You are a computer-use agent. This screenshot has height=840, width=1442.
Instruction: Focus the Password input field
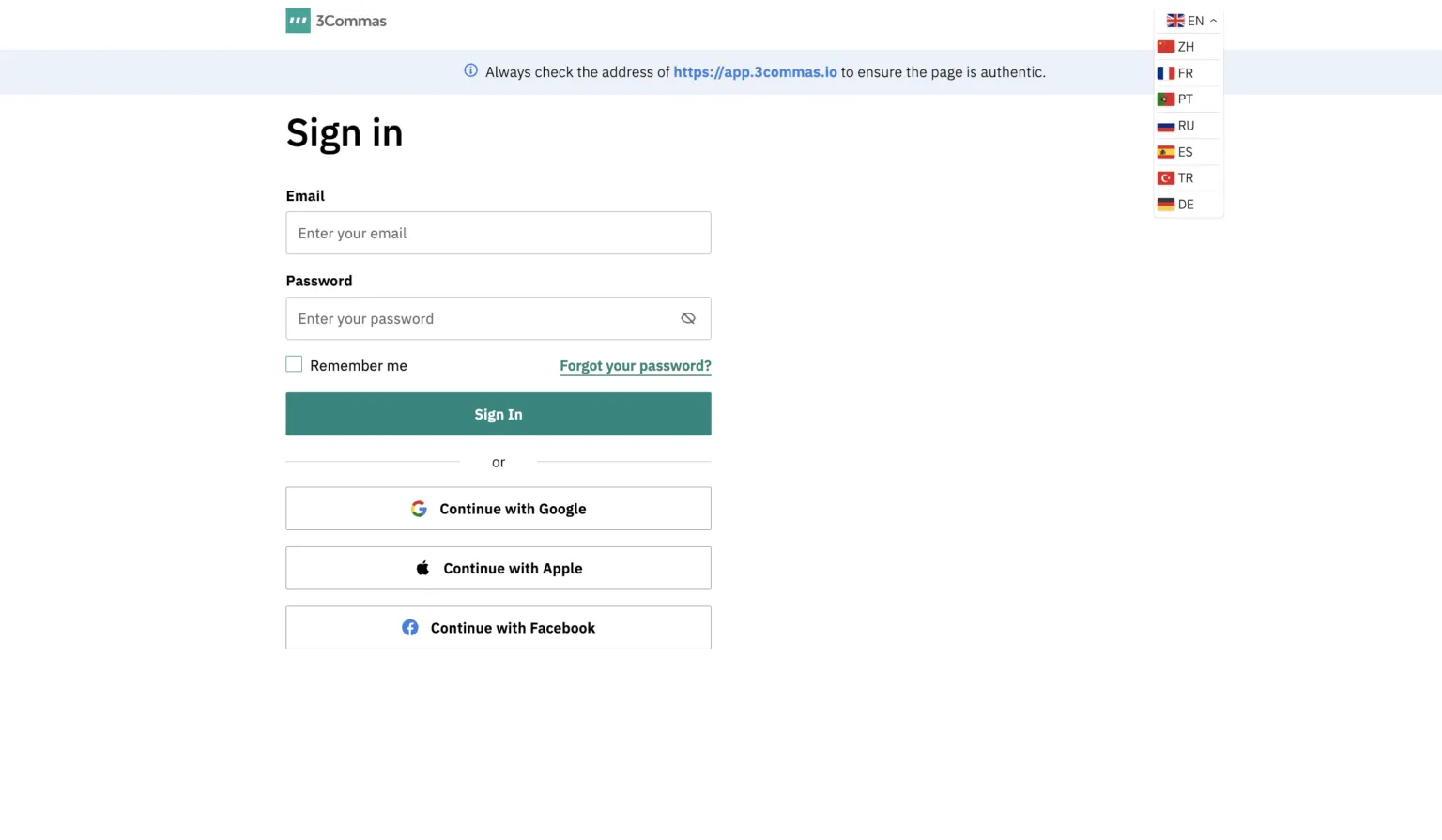(x=499, y=319)
